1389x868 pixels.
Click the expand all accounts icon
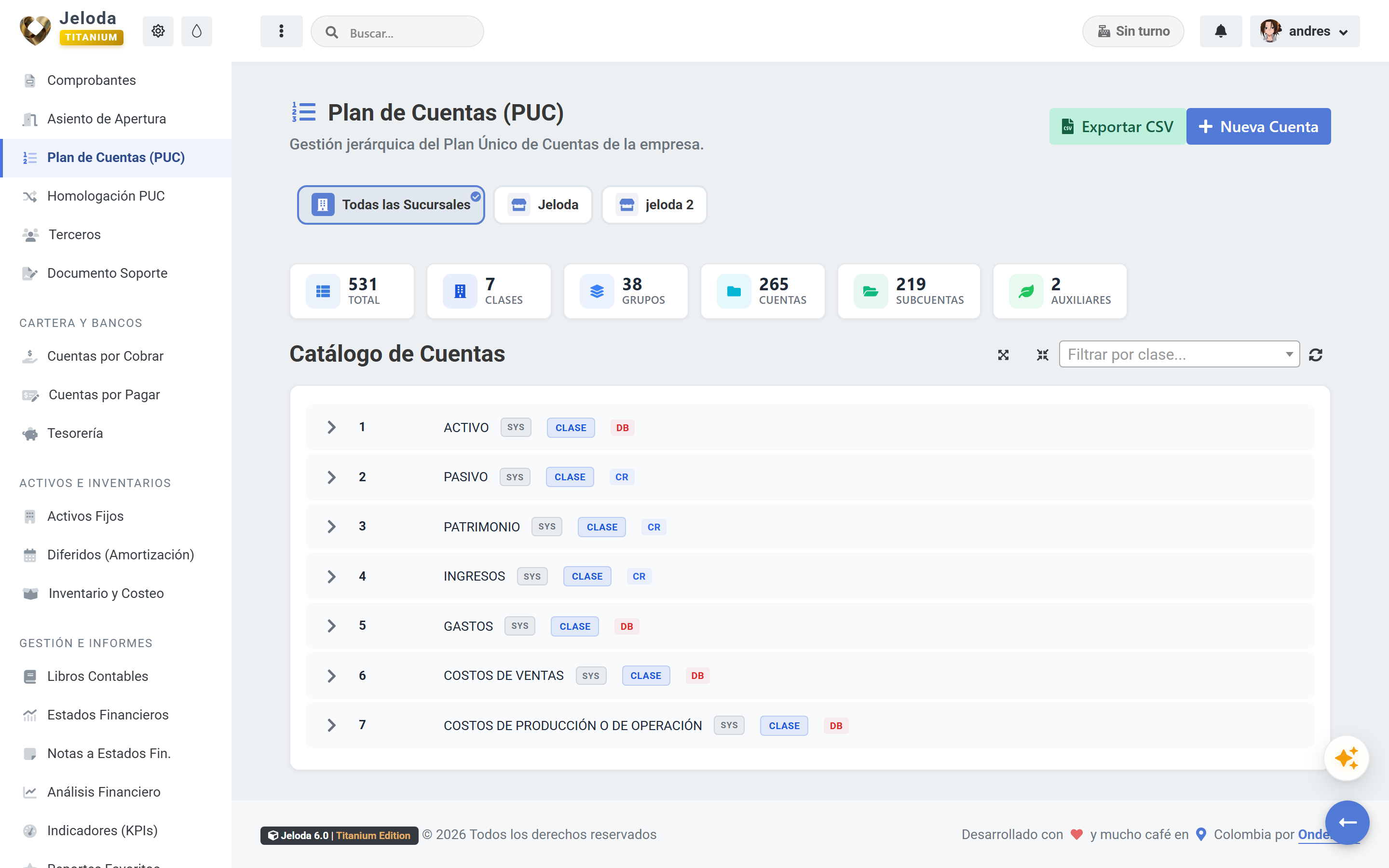pos(1003,355)
